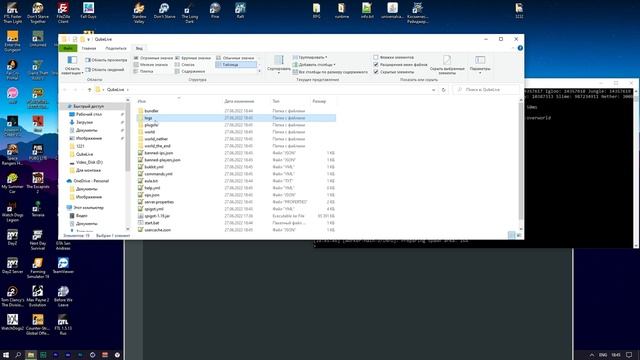Open the Fall Guys desktop icon

coord(88,10)
